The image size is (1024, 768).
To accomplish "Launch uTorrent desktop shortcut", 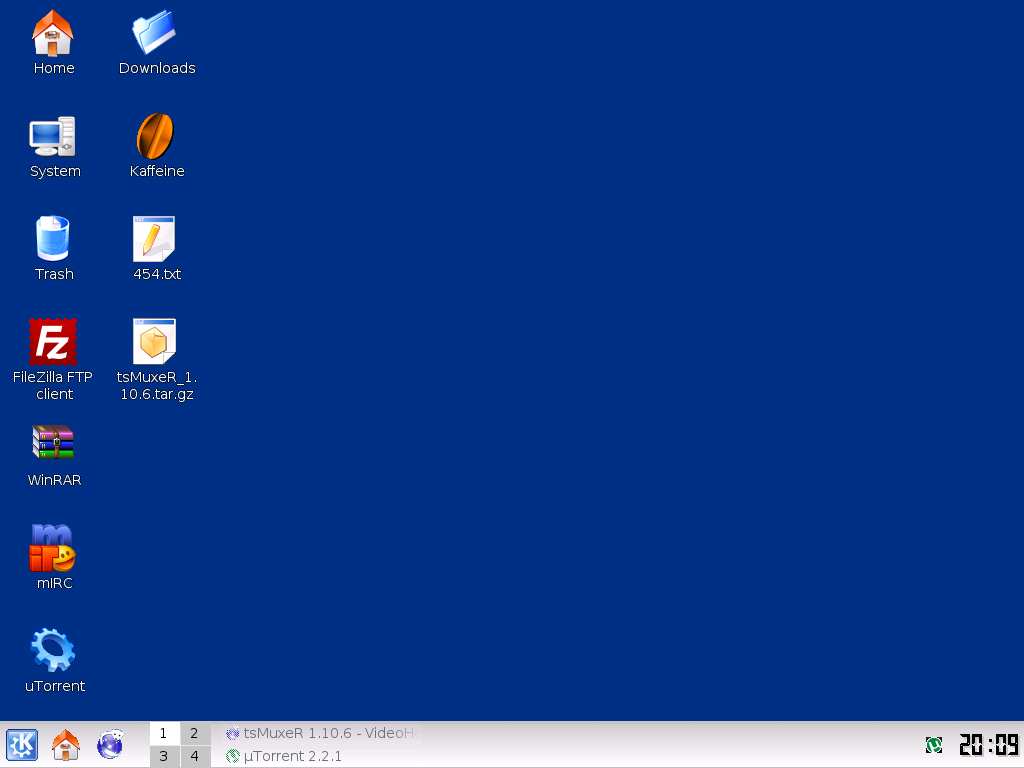I will 53,650.
